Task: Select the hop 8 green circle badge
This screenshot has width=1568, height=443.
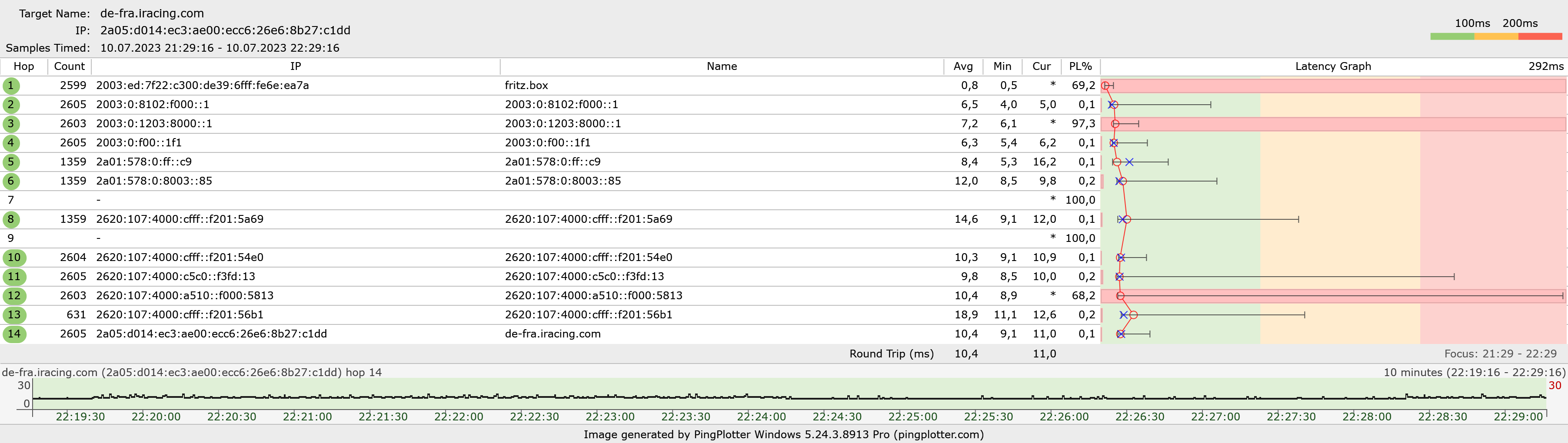Action: [x=10, y=219]
